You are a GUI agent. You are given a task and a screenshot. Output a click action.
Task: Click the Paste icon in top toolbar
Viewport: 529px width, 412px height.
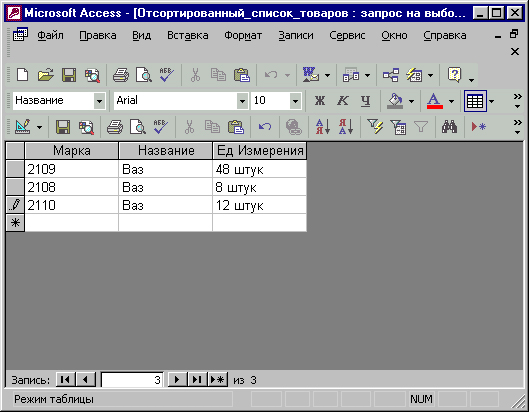click(x=242, y=75)
